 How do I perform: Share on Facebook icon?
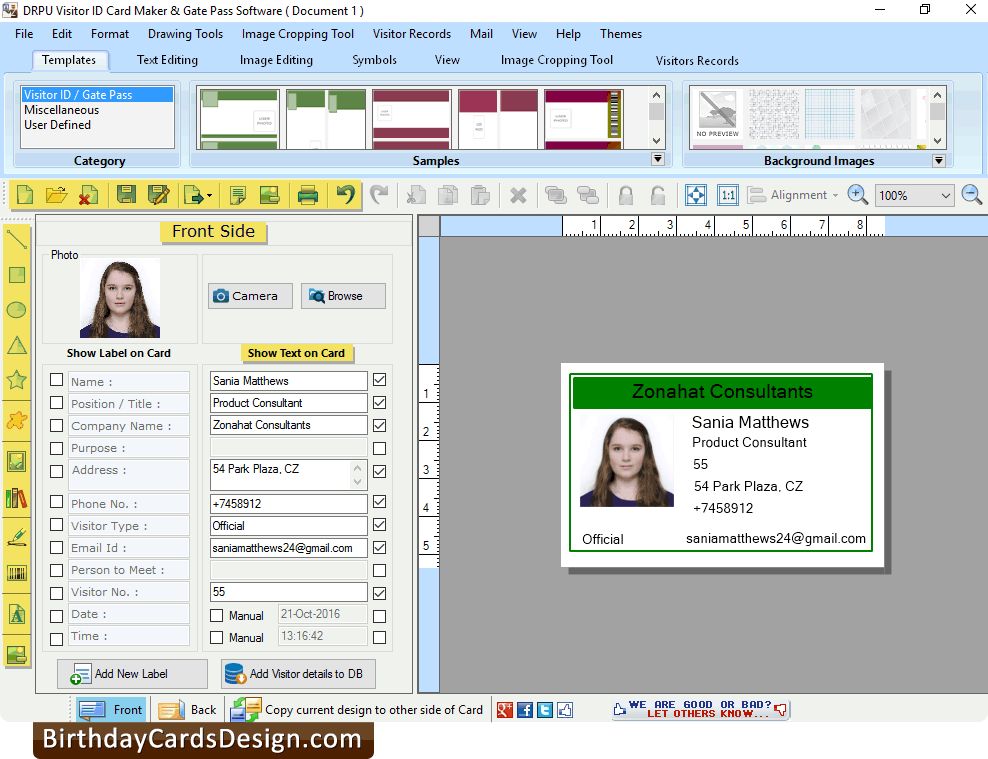[525, 710]
